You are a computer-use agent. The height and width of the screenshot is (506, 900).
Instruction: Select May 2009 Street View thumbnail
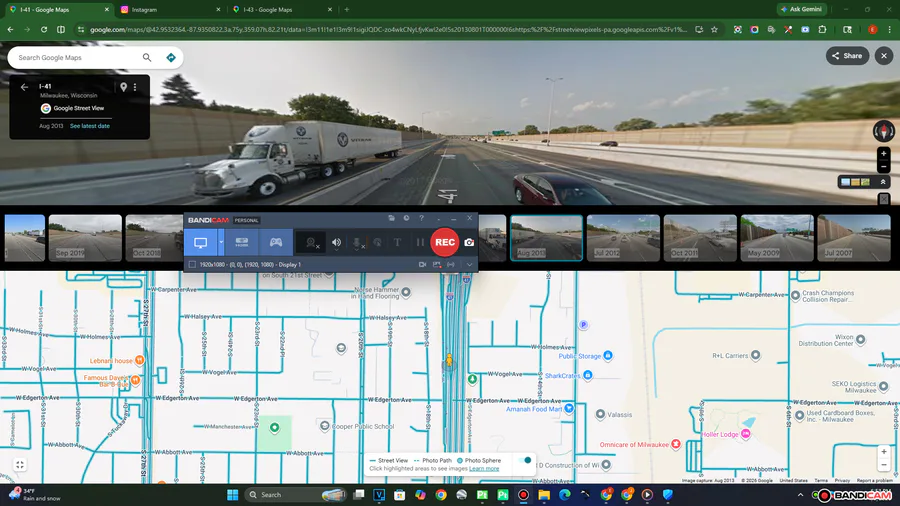pos(777,238)
